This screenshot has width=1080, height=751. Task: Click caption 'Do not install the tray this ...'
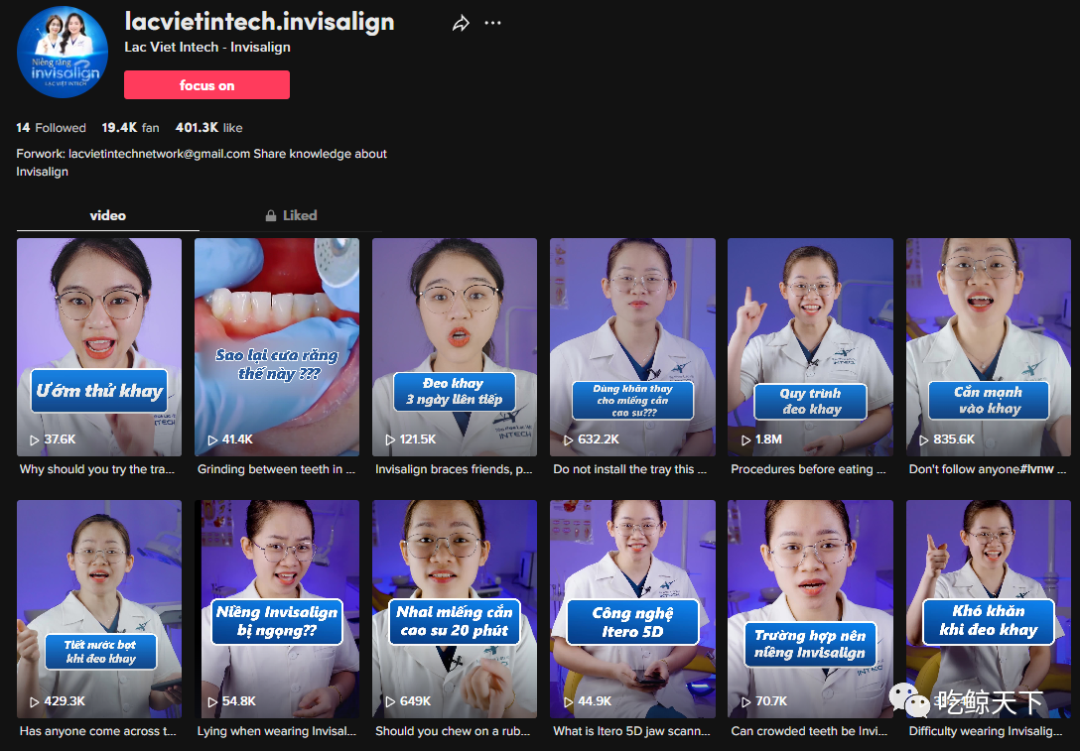tap(630, 469)
